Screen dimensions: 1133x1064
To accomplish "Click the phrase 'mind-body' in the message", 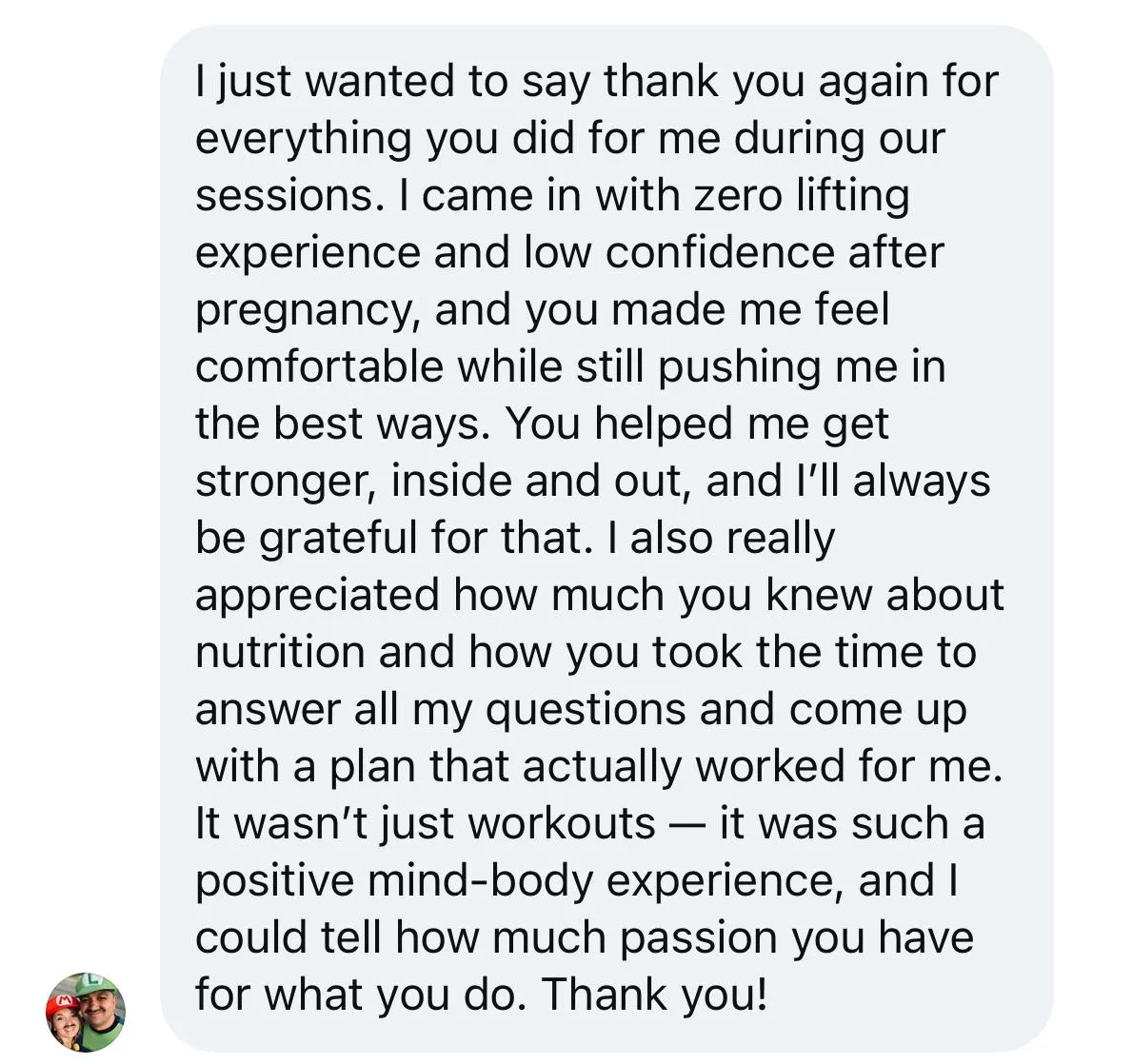I will 480,881.
